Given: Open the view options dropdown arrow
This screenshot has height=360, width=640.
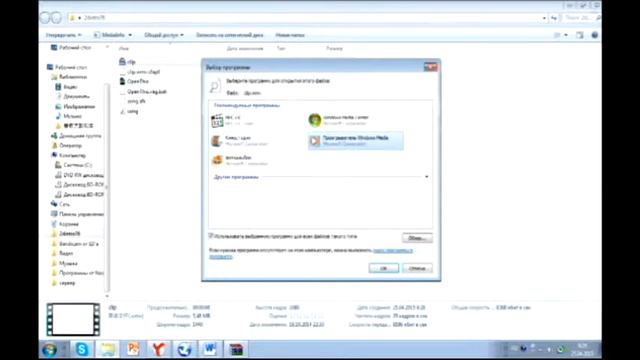Looking at the screenshot, I should (566, 35).
